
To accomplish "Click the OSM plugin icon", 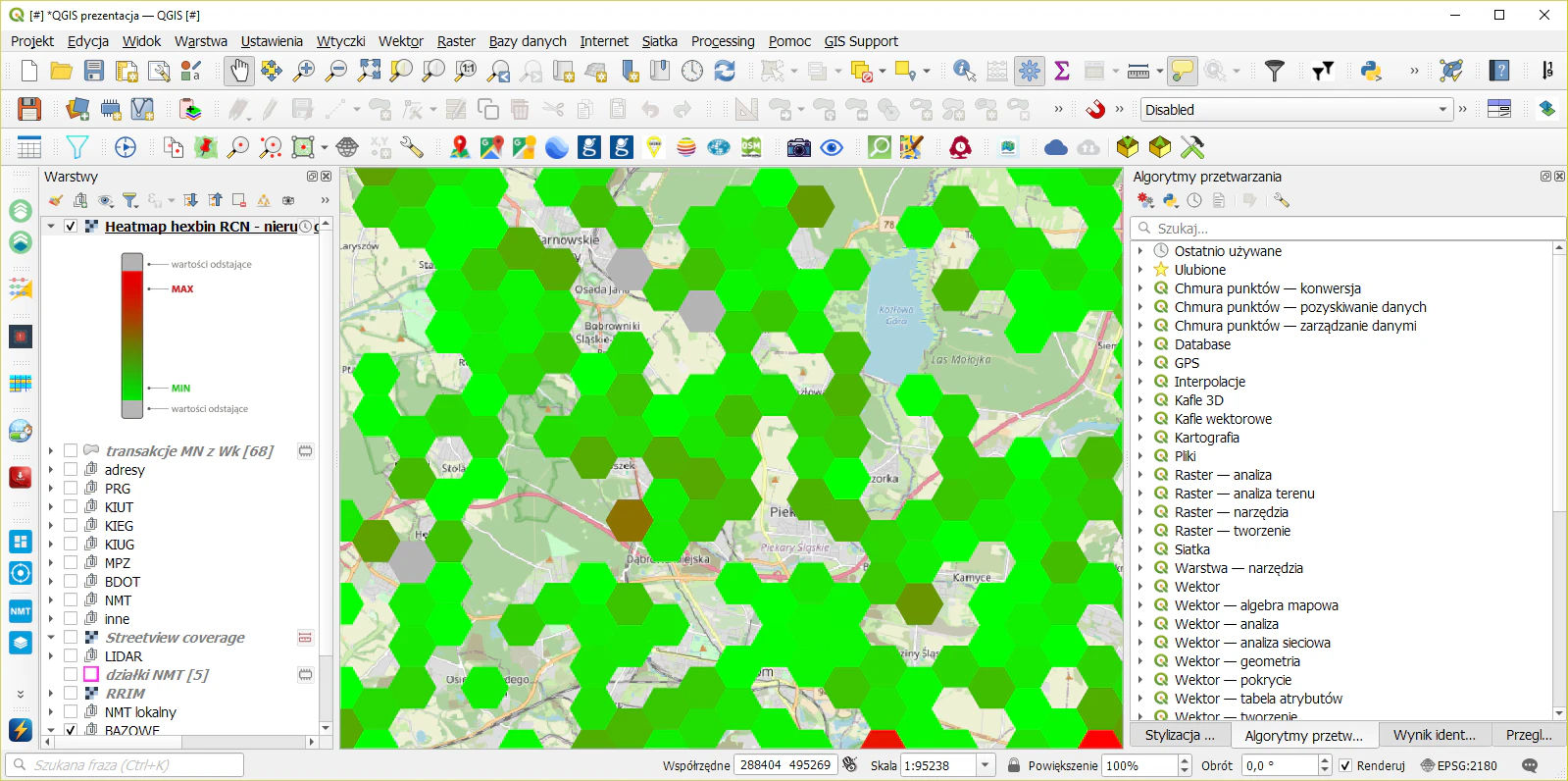I will (751, 147).
